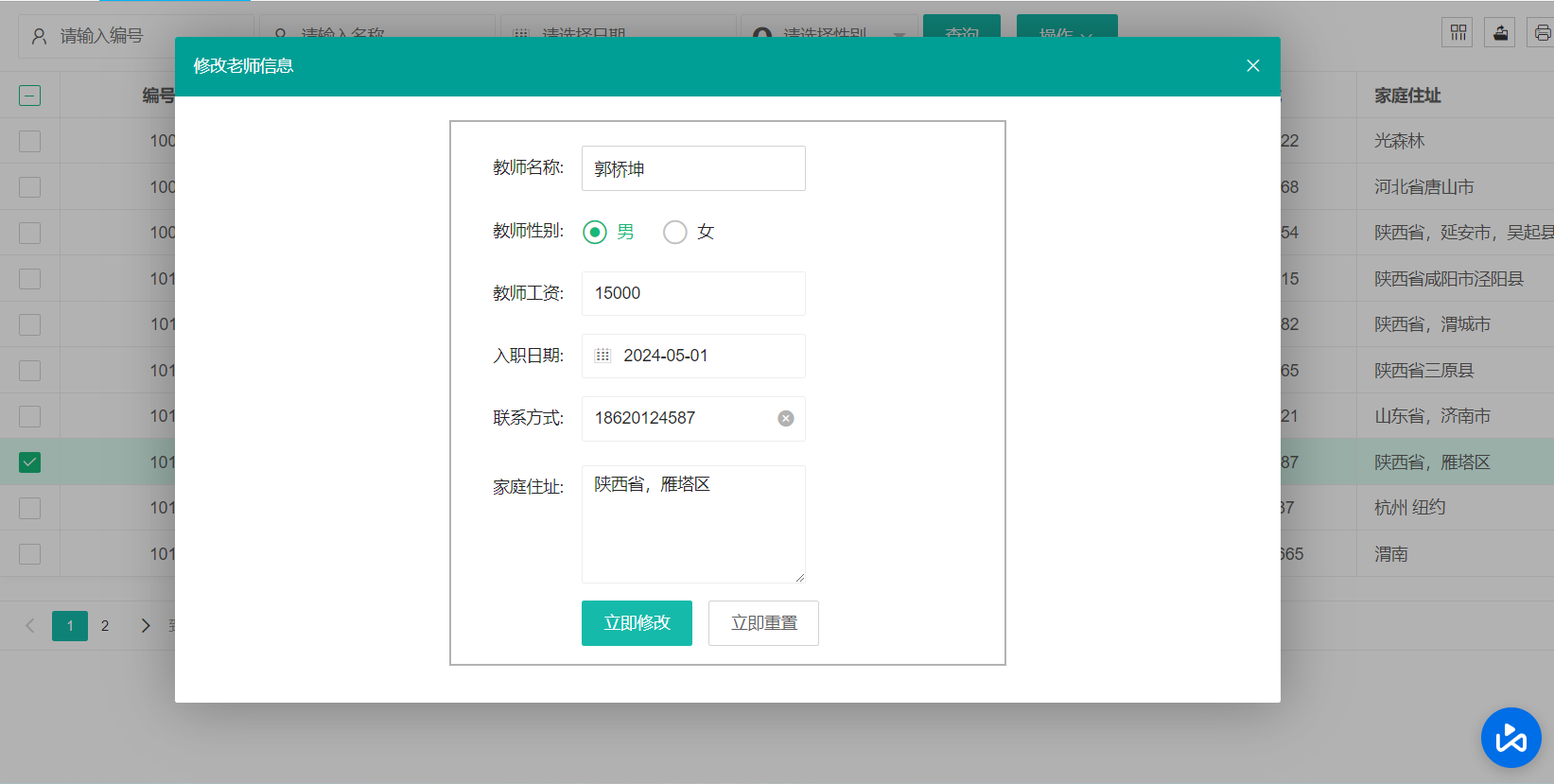
Task: Clear the 联系方式 phone number with the x icon
Action: click(786, 418)
